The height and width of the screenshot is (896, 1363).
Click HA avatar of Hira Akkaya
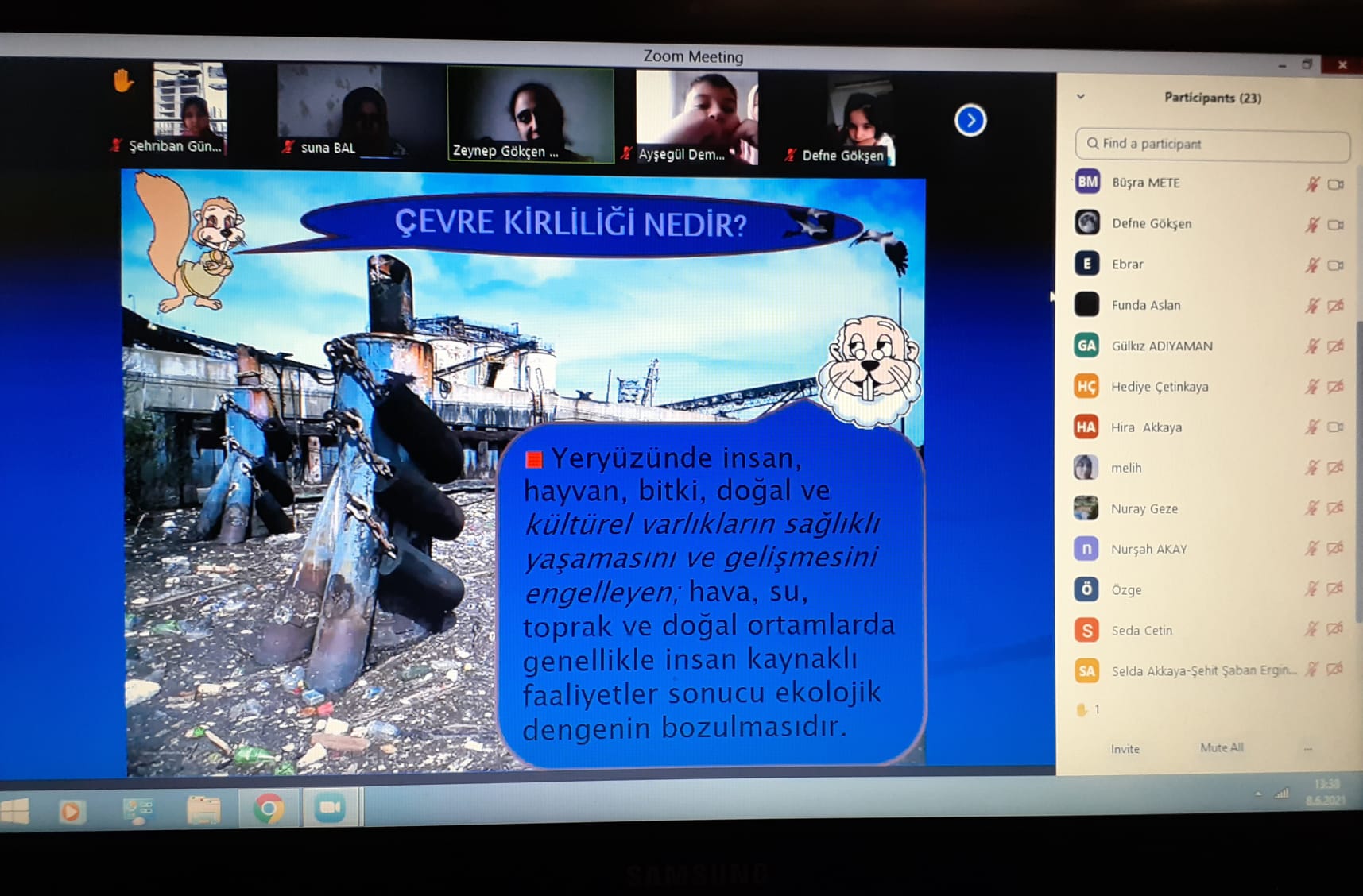pos(1086,427)
